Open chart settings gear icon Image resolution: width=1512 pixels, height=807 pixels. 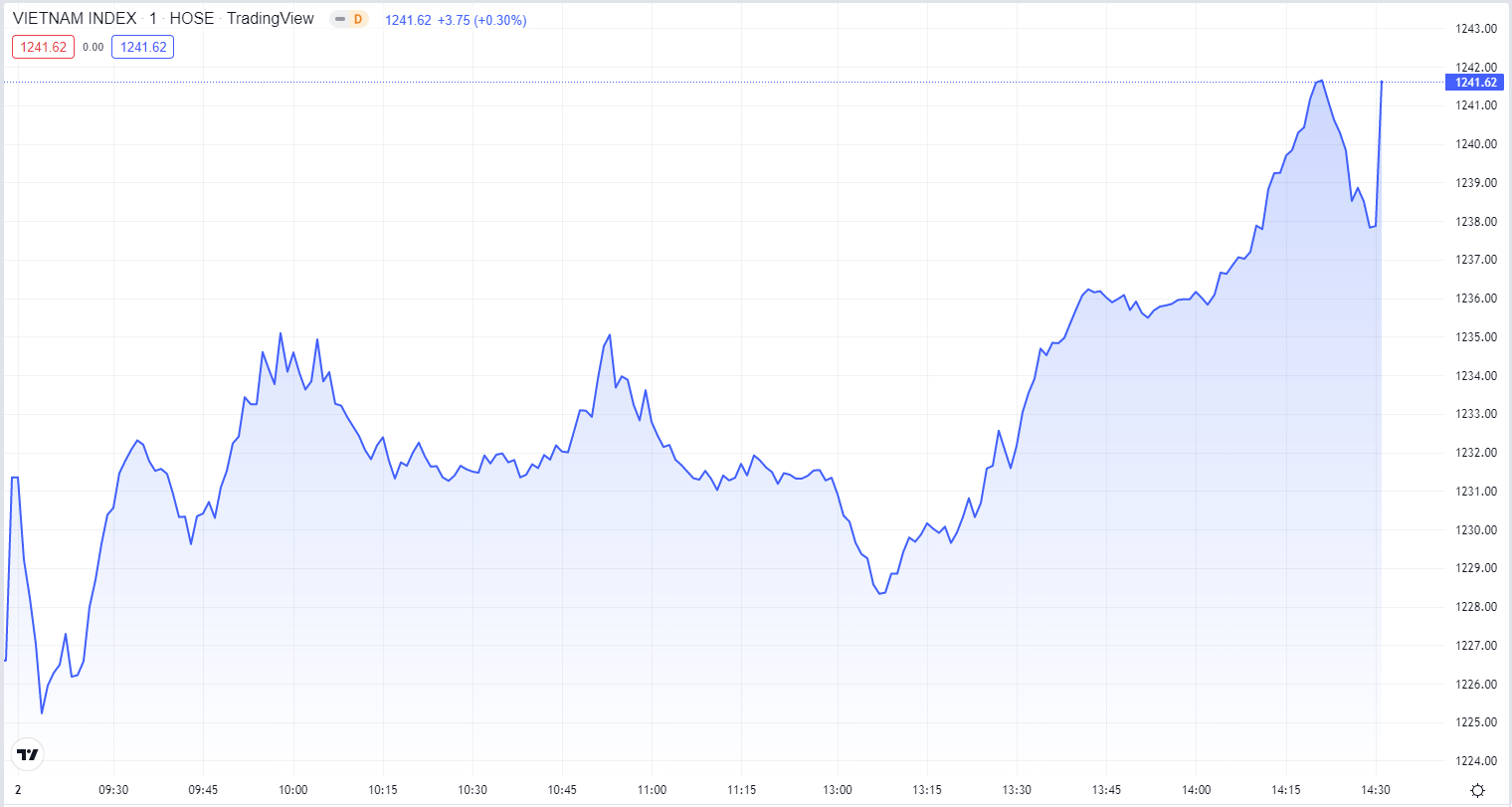1478,790
